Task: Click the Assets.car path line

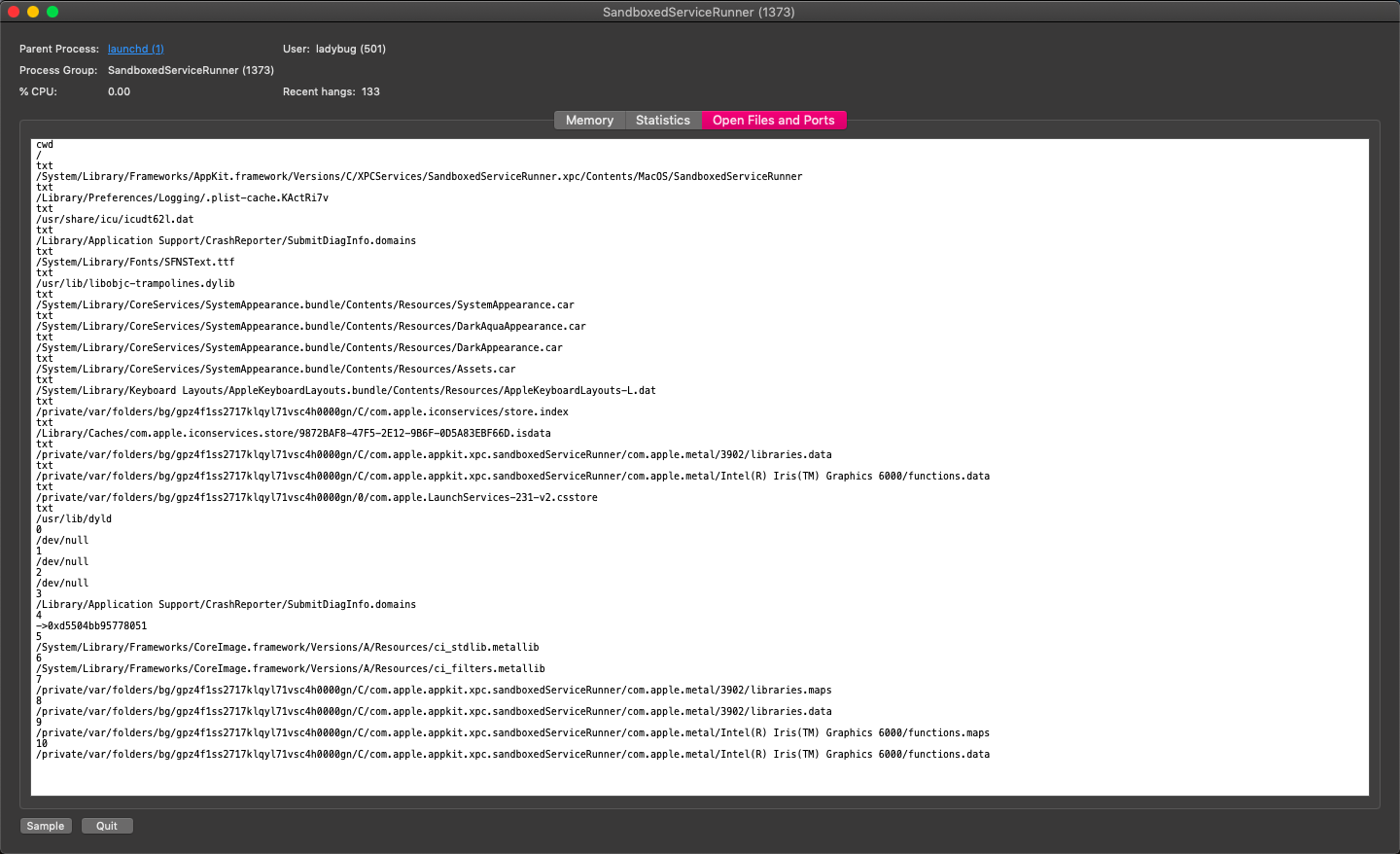Action: click(276, 370)
